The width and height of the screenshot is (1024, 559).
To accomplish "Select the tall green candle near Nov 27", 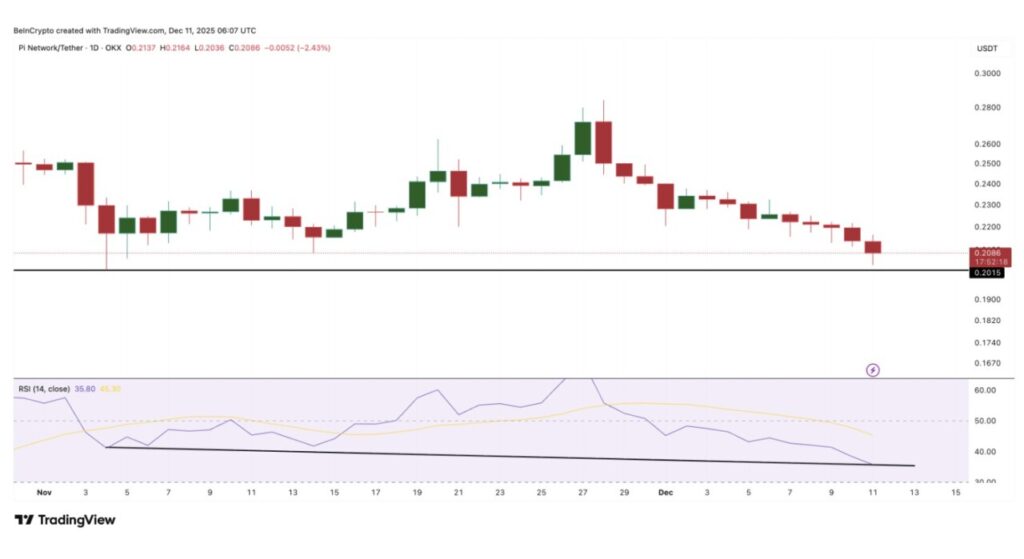I will click(583, 138).
